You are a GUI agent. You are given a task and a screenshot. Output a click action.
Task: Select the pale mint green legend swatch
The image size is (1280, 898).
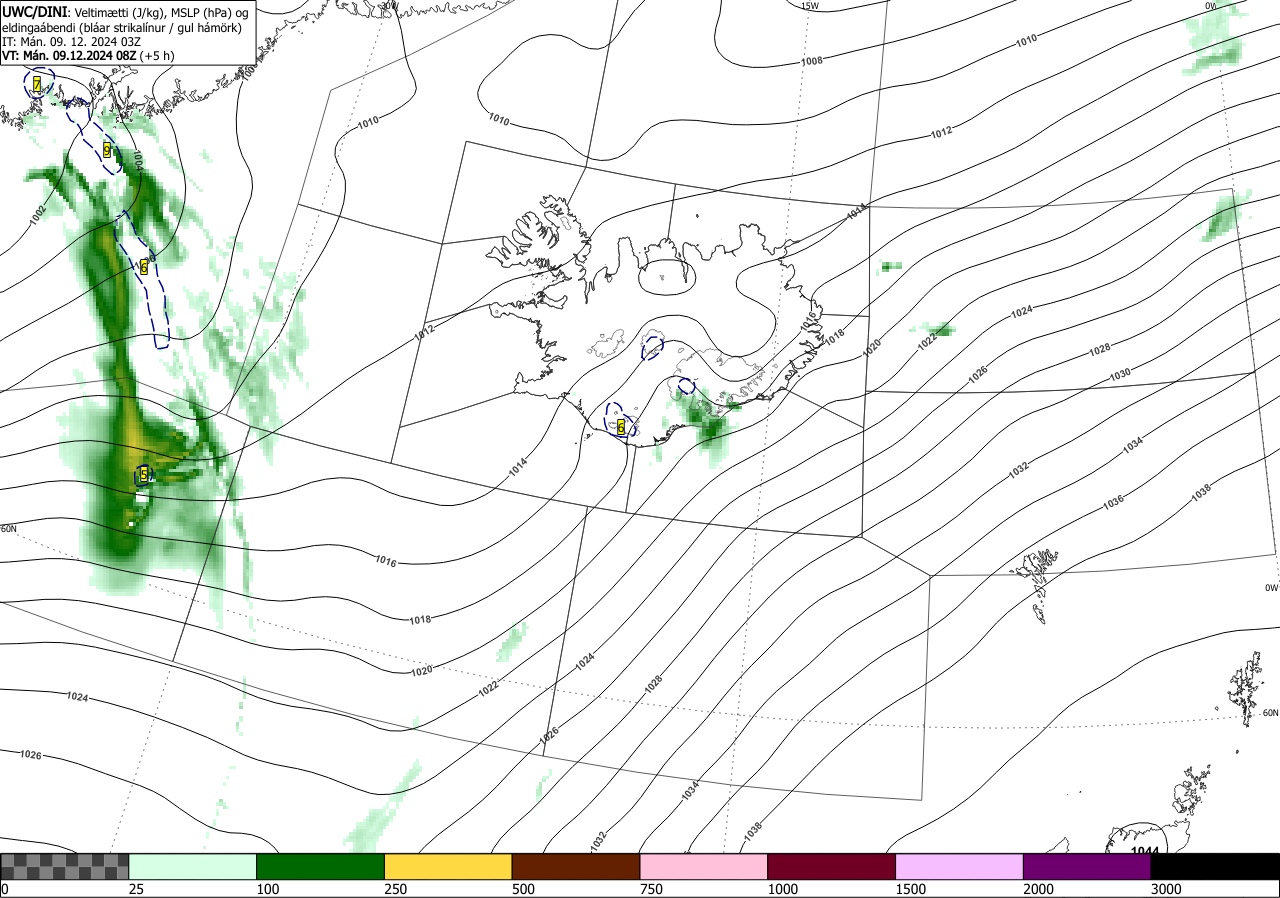pyautogui.click(x=193, y=866)
